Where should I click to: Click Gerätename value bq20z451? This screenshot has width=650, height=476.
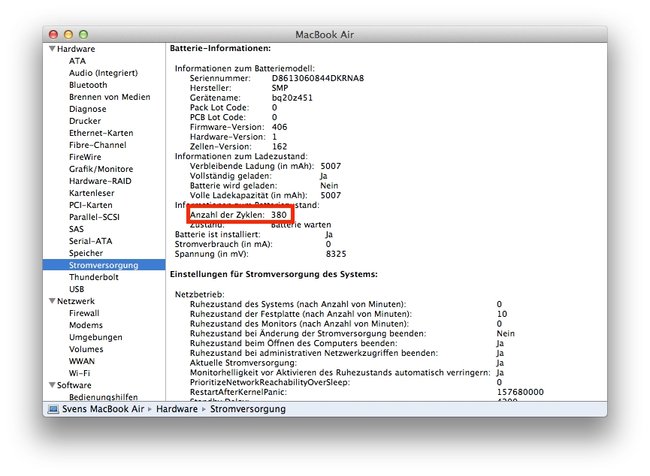(x=292, y=98)
